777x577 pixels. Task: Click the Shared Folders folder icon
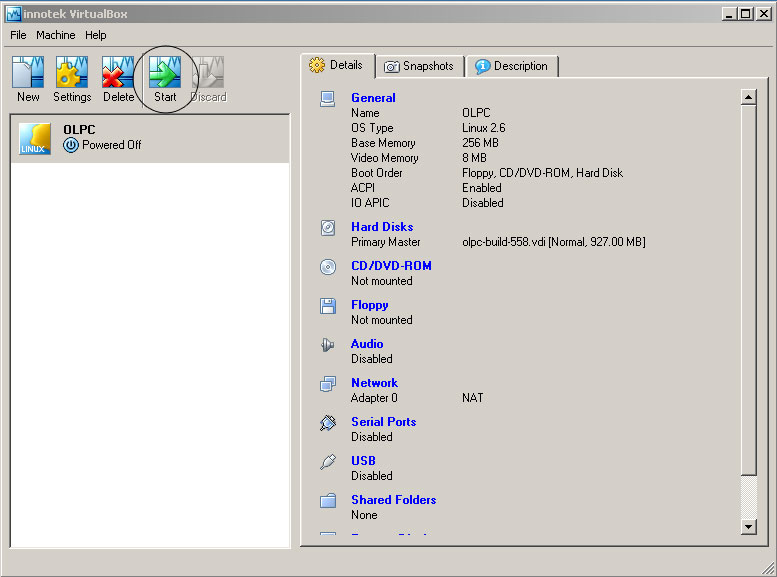click(328, 501)
